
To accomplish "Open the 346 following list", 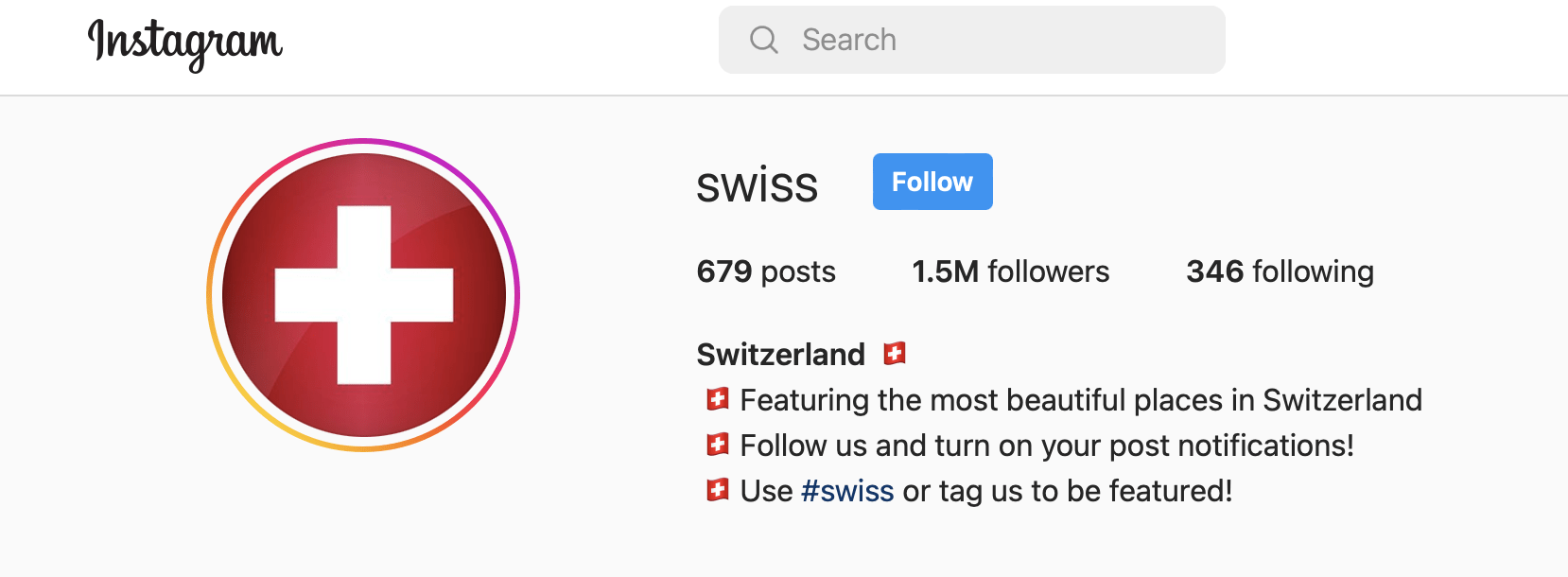I will click(x=1280, y=272).
